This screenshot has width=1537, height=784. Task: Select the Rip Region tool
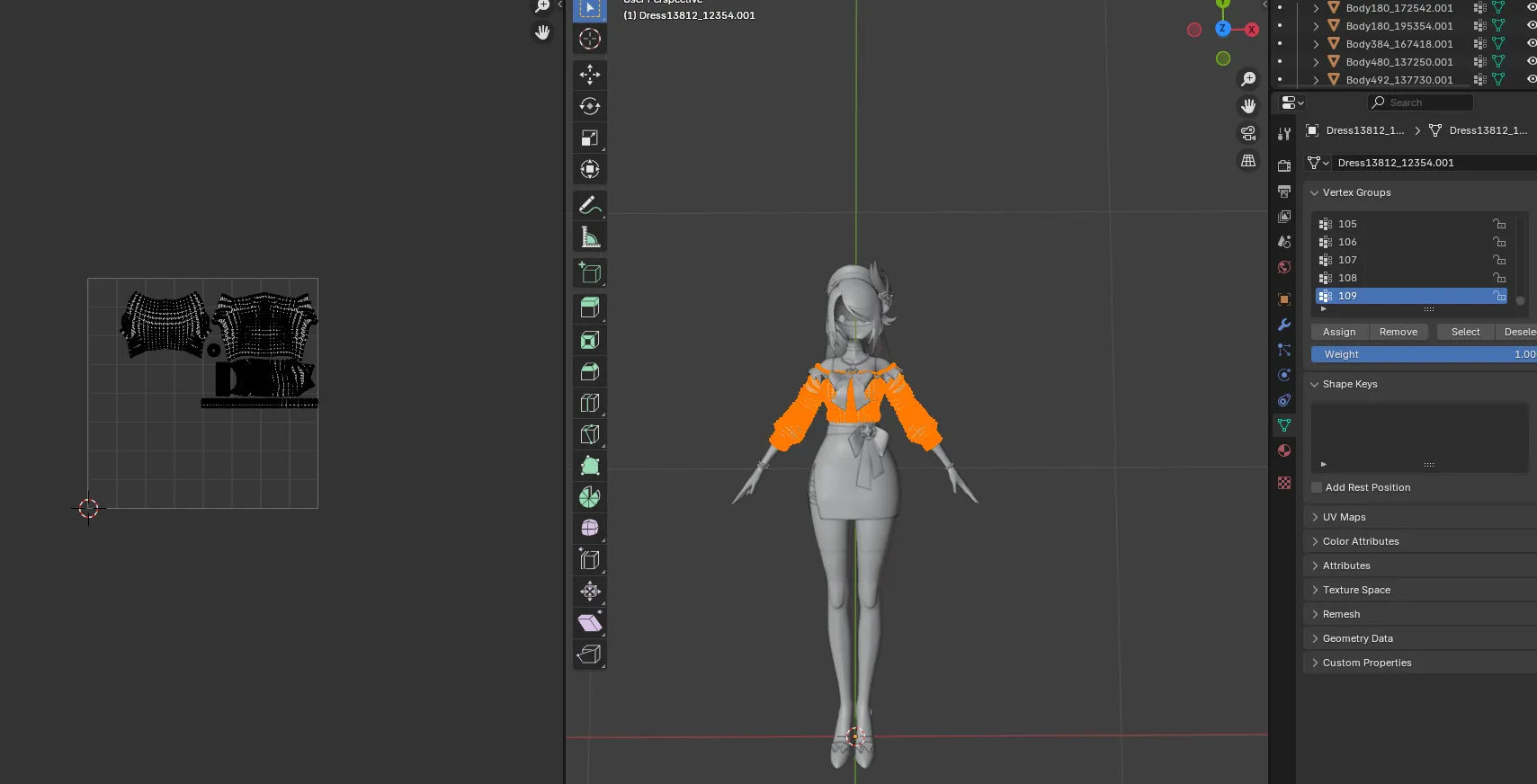590,654
